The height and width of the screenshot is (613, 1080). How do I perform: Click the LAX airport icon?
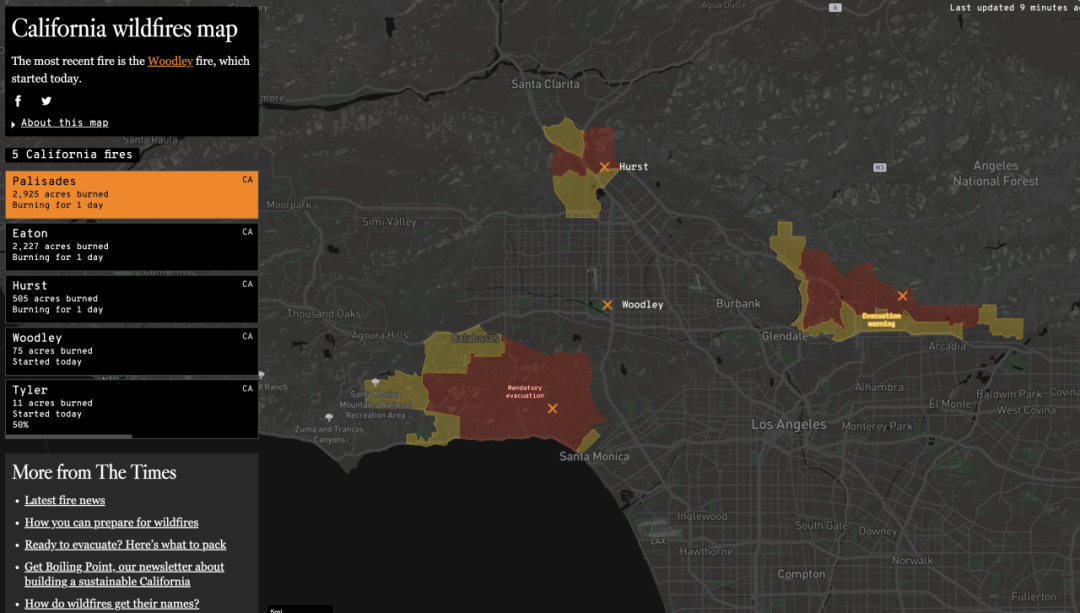coord(658,530)
